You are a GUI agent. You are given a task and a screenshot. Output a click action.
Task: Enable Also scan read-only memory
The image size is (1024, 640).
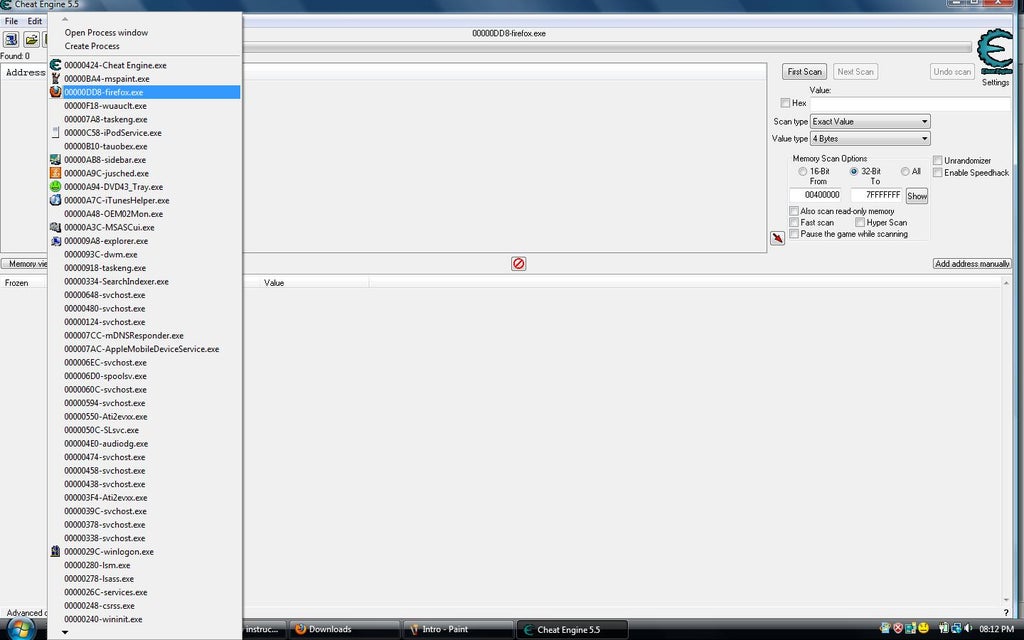(794, 211)
